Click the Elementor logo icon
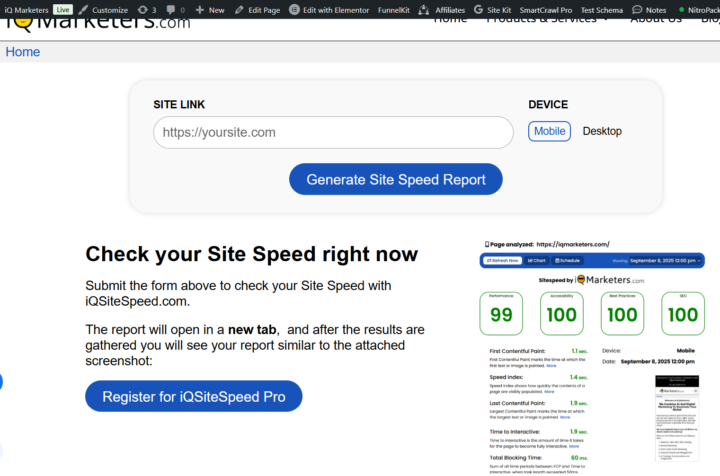 pos(294,10)
